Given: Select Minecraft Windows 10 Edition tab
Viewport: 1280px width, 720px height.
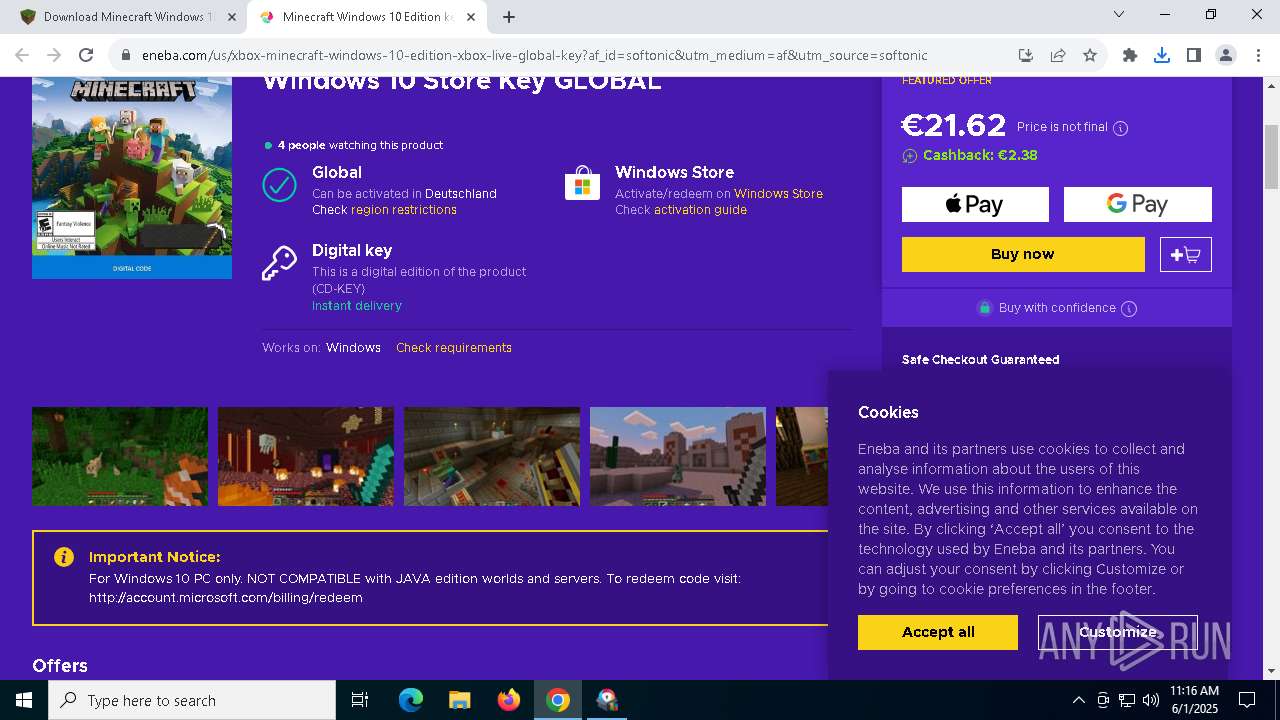Looking at the screenshot, I should tap(365, 17).
